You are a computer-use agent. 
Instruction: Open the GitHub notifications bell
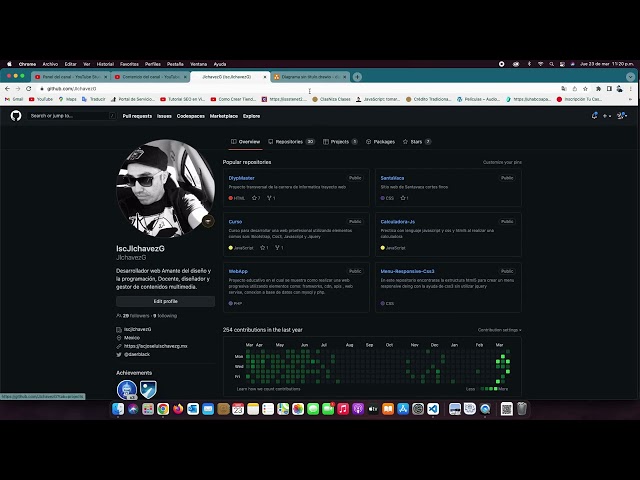click(594, 116)
